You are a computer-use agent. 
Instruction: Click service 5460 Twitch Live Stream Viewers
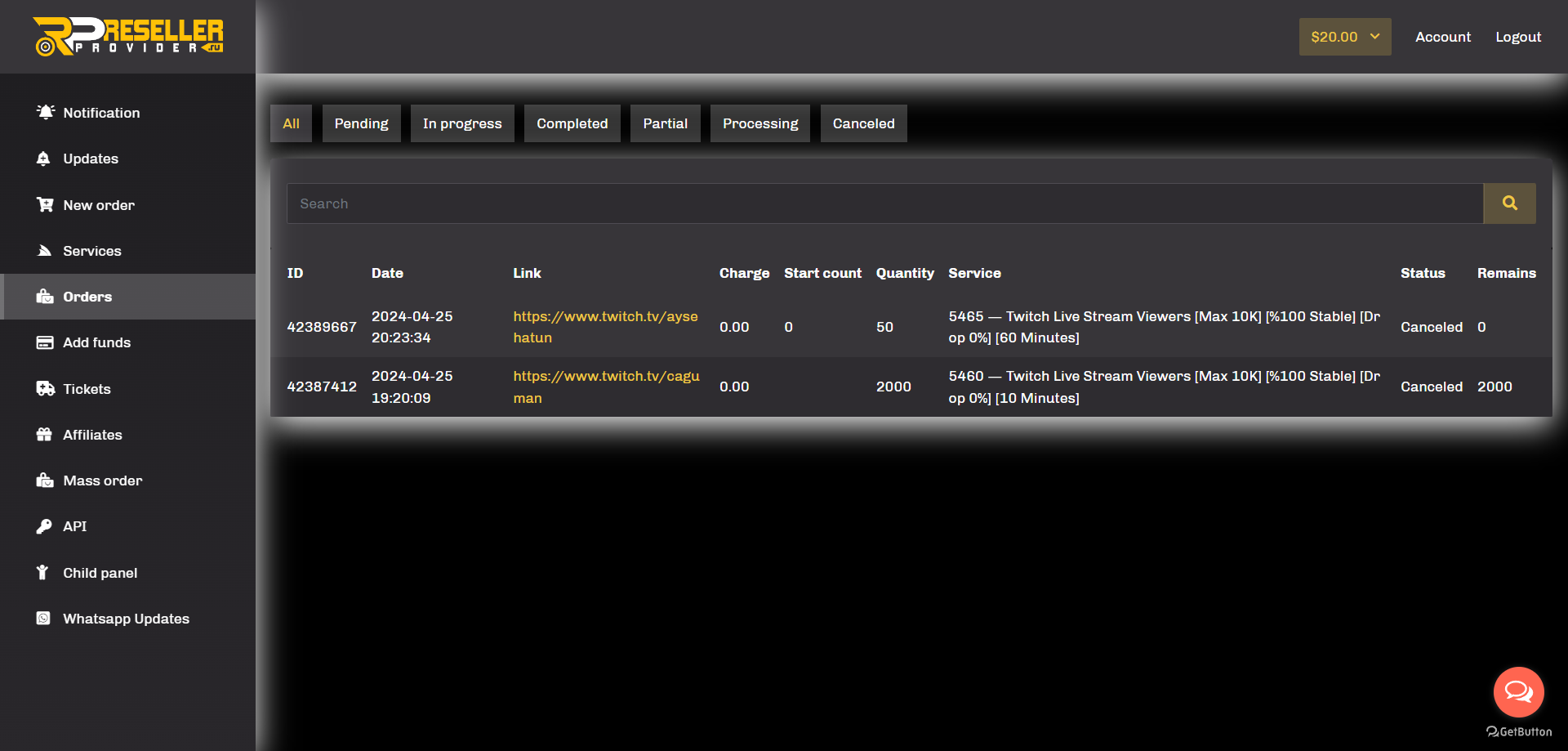(1165, 387)
